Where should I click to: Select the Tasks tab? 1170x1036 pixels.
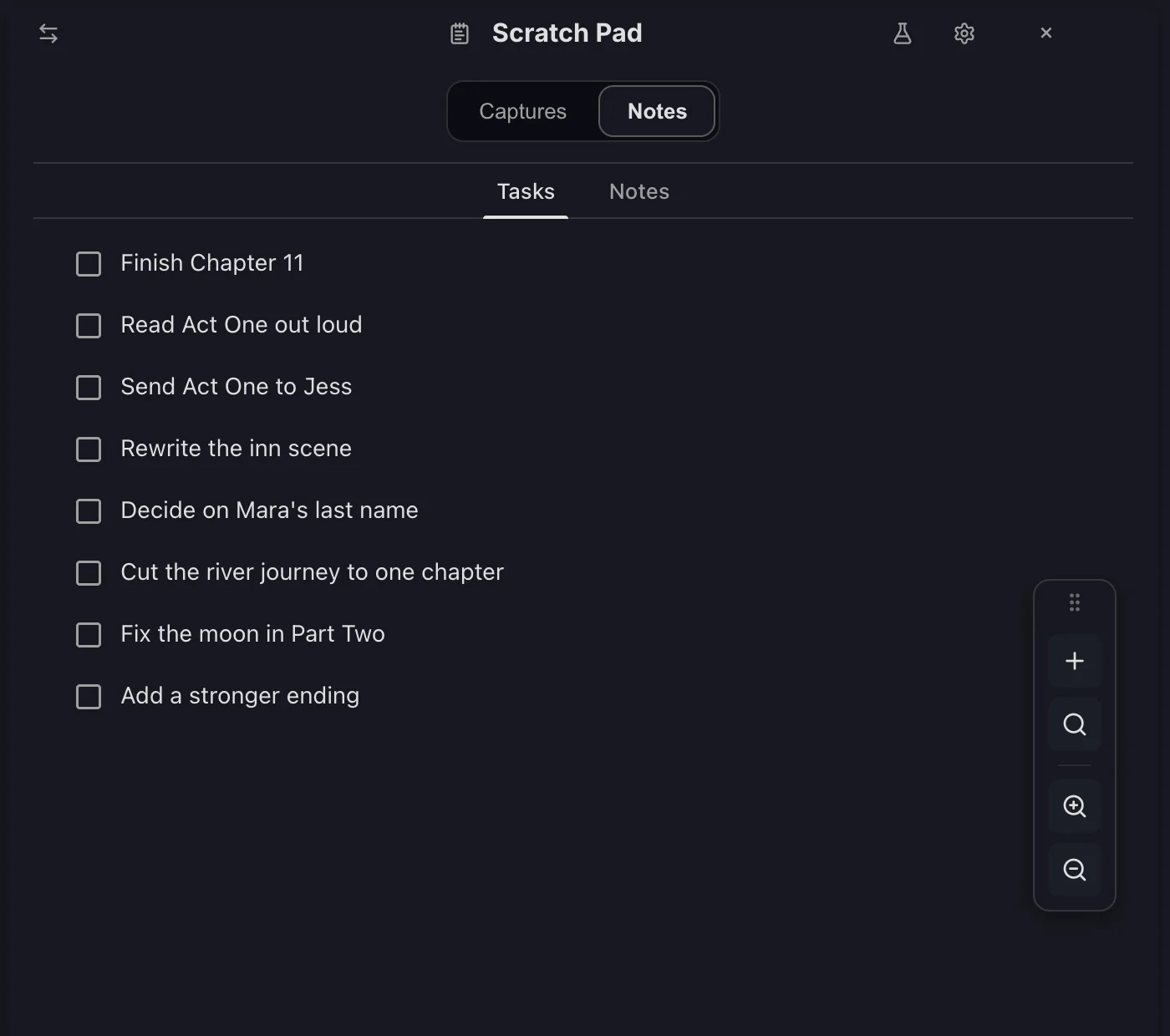526,191
